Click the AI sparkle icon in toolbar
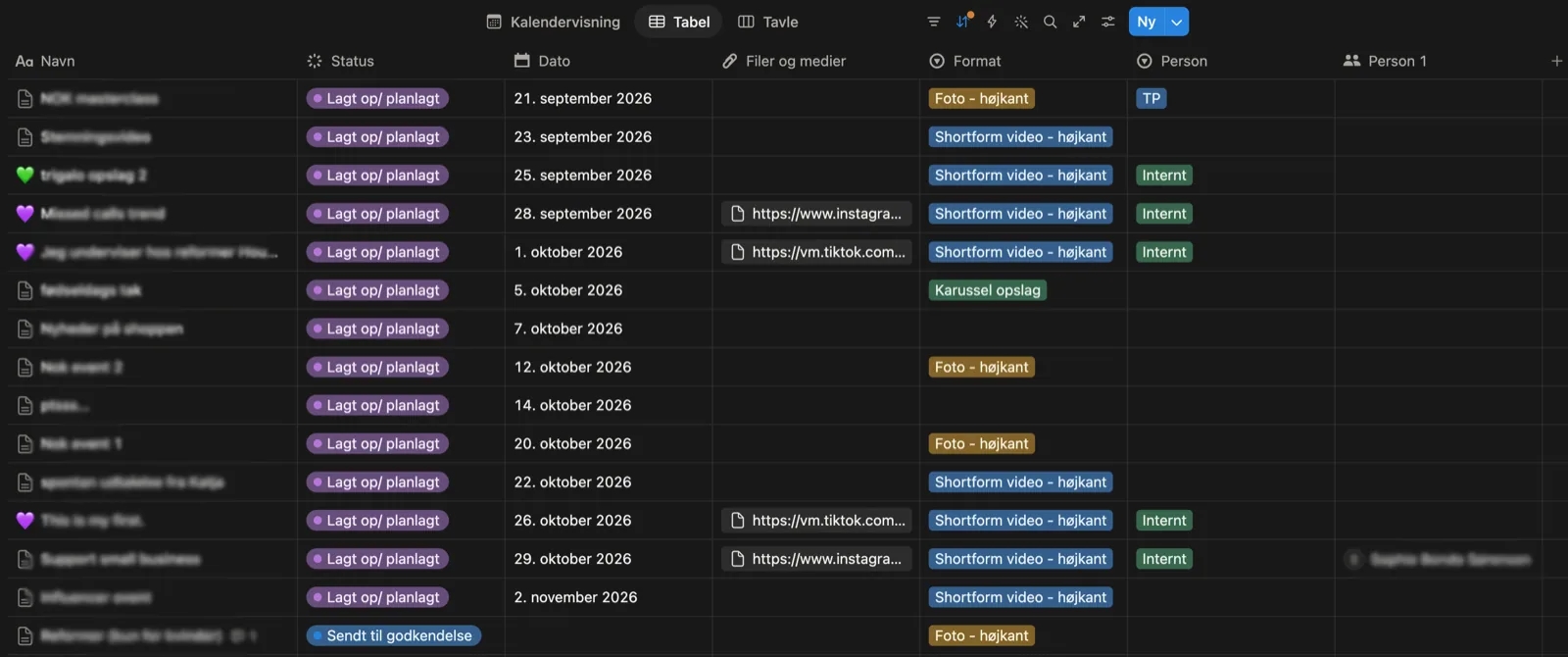 [x=1021, y=22]
